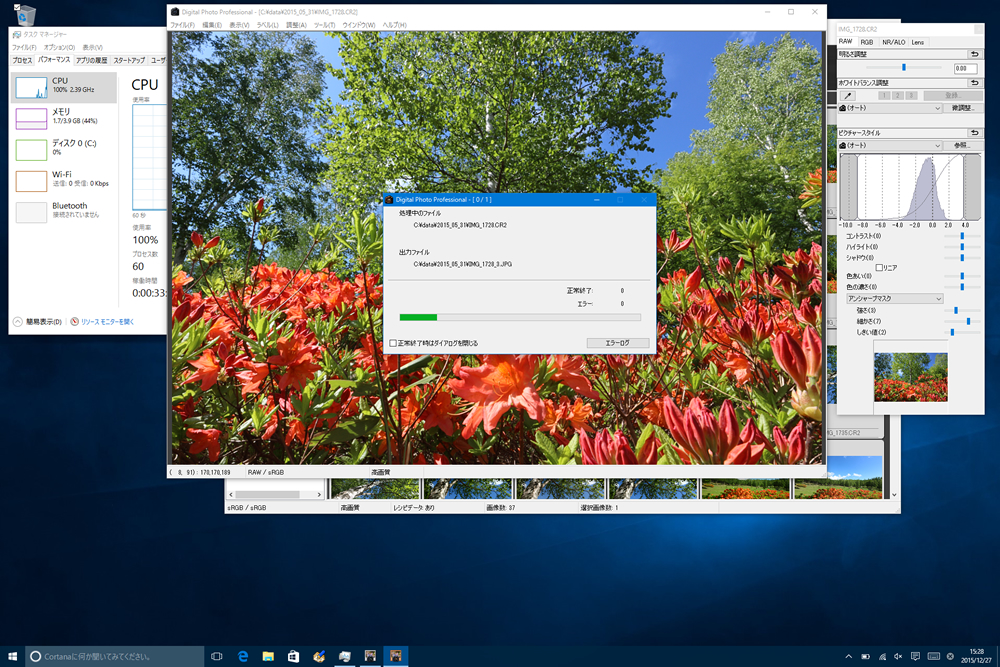Switch to the Lens tab
1000x667 pixels.
918,42
